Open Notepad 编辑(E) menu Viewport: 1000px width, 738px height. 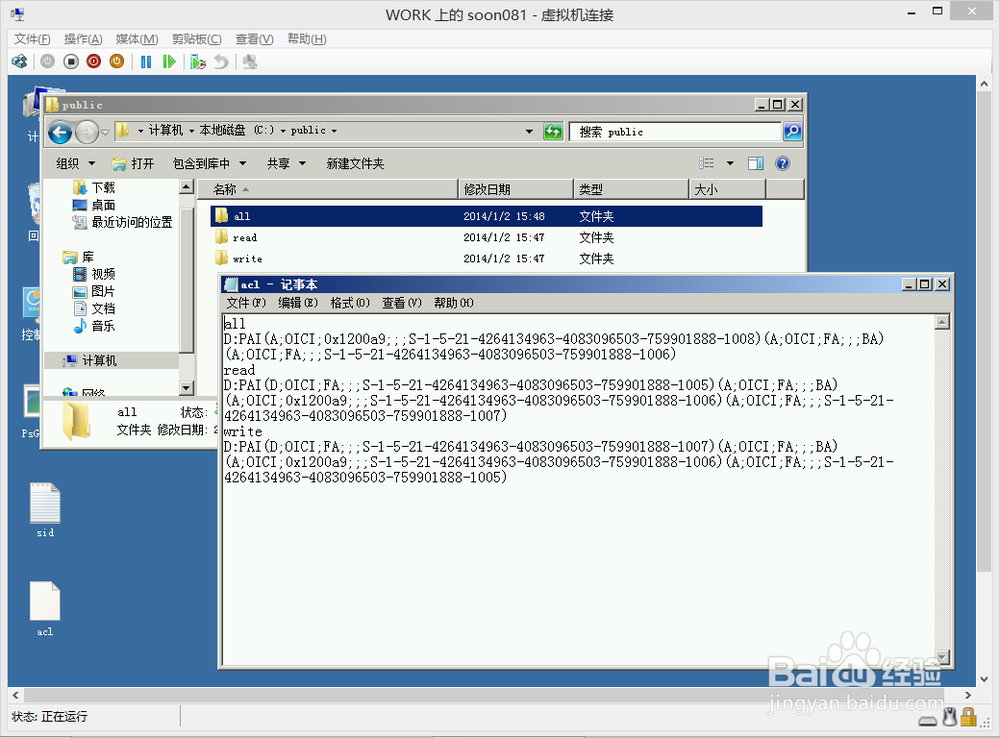click(298, 303)
